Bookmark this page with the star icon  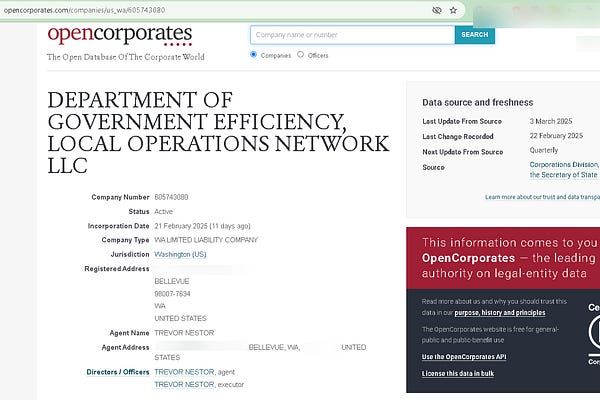[453, 10]
